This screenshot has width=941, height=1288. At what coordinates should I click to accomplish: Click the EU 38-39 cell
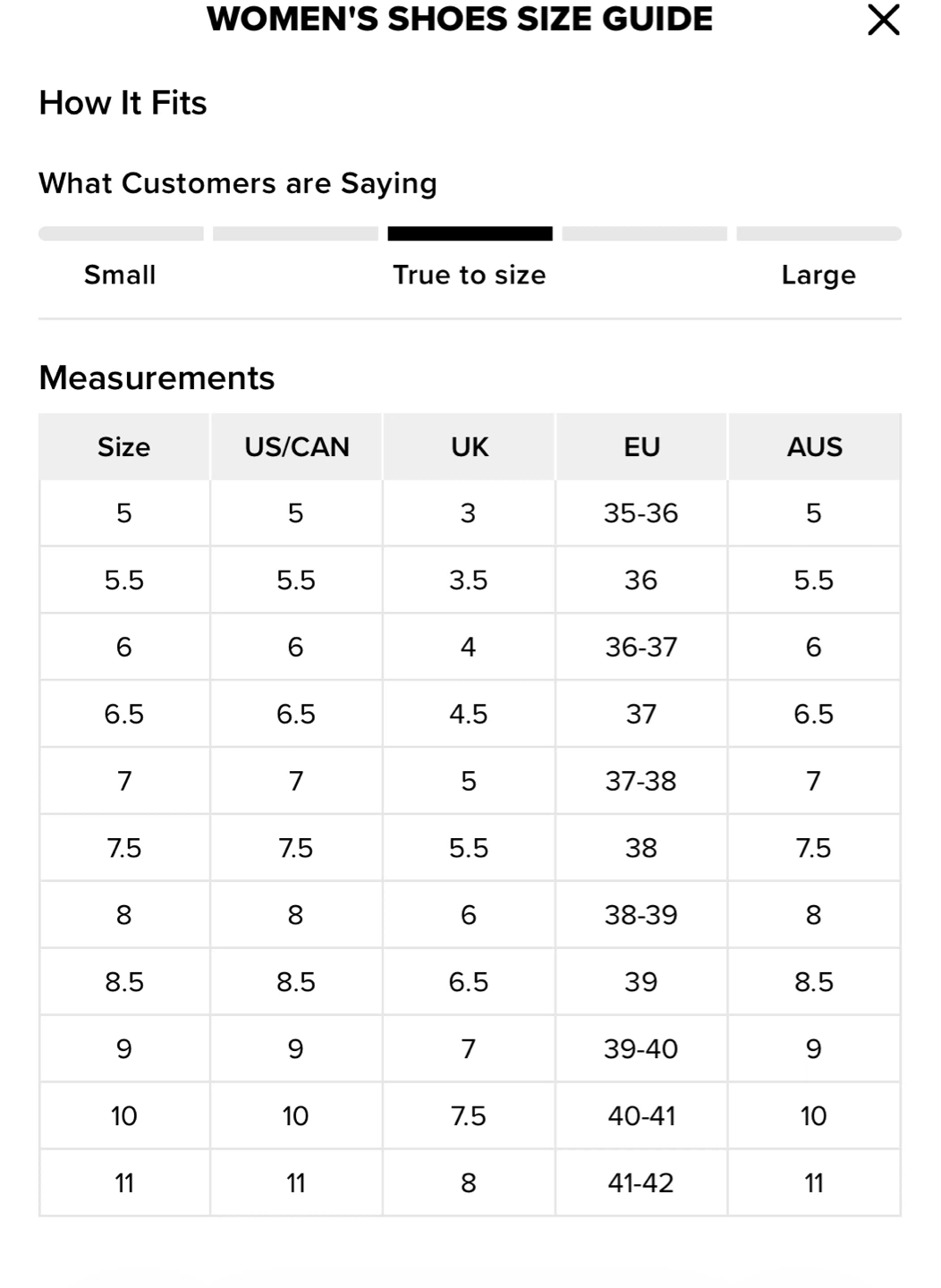pyautogui.click(x=641, y=915)
